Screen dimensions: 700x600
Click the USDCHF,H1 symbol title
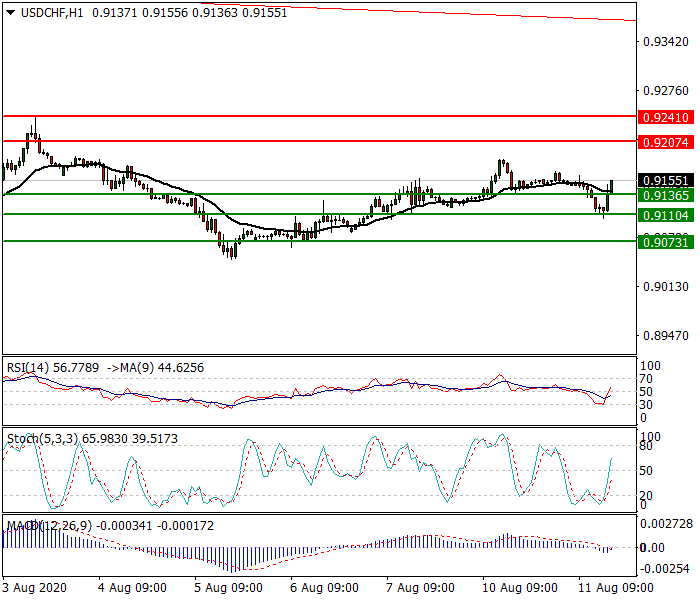click(52, 13)
